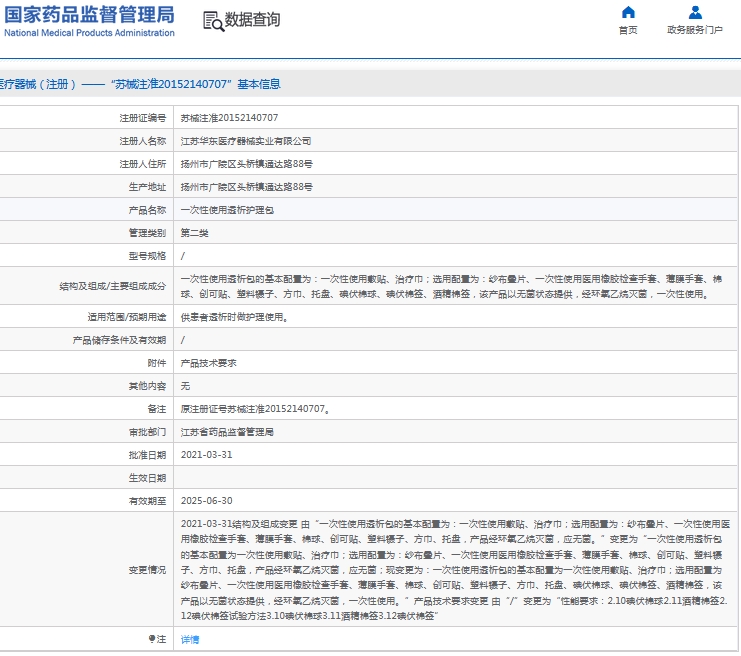741x656 pixels.
Task: Click the 产品名称 label
Action: coord(147,210)
